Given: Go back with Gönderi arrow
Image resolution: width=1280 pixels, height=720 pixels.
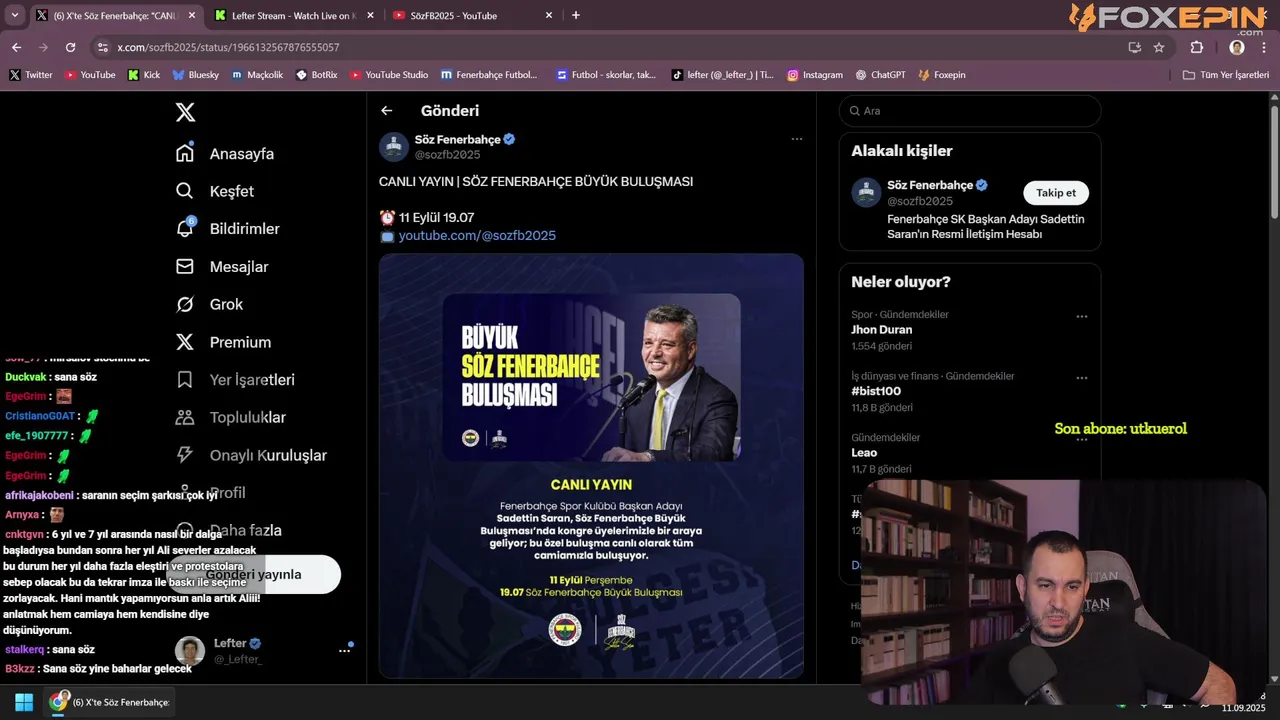Looking at the screenshot, I should (387, 111).
